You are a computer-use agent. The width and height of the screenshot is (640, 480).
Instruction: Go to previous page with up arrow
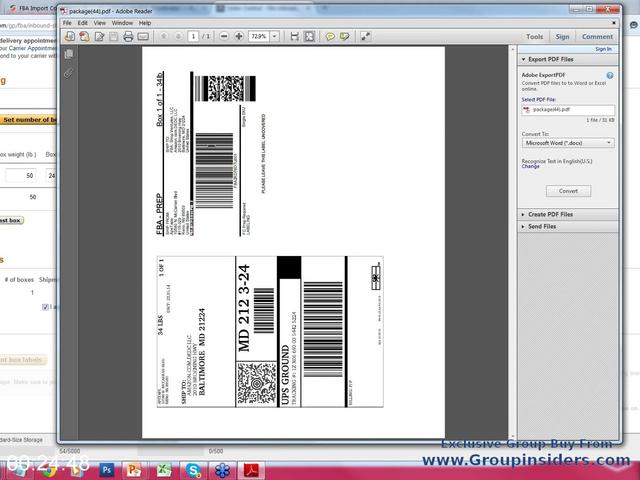click(164, 36)
